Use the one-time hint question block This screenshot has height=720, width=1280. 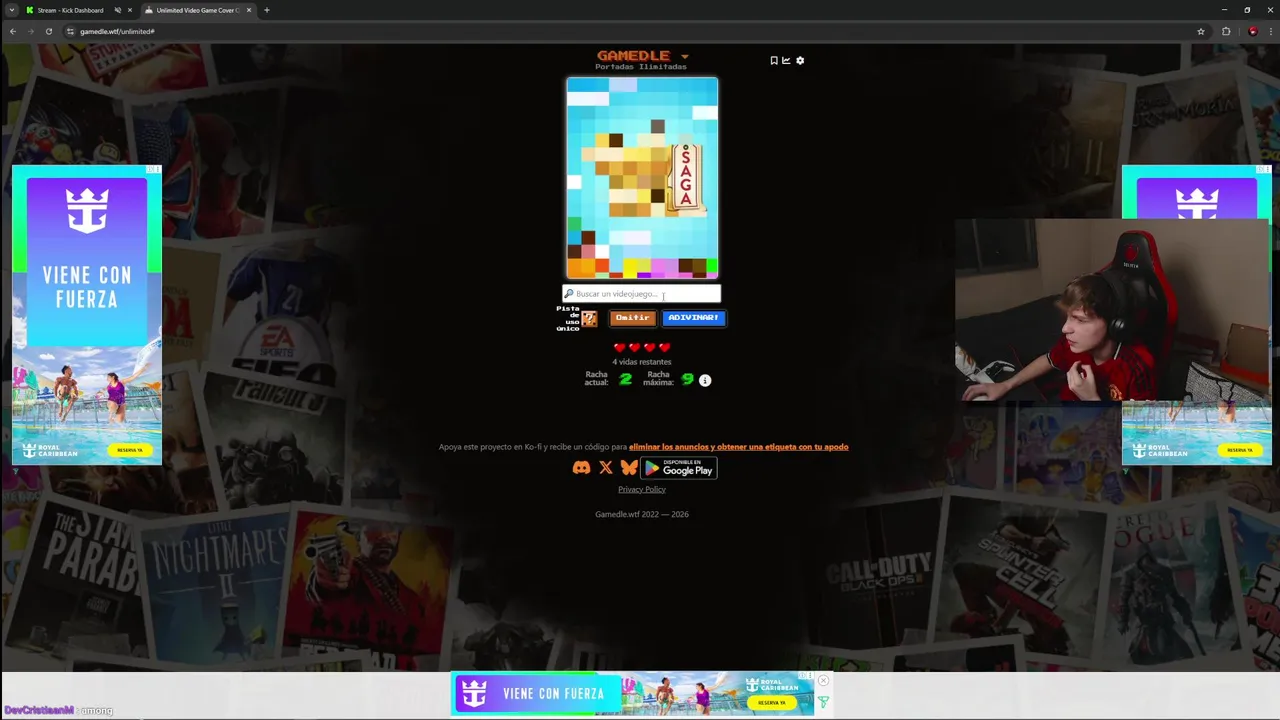click(x=589, y=318)
